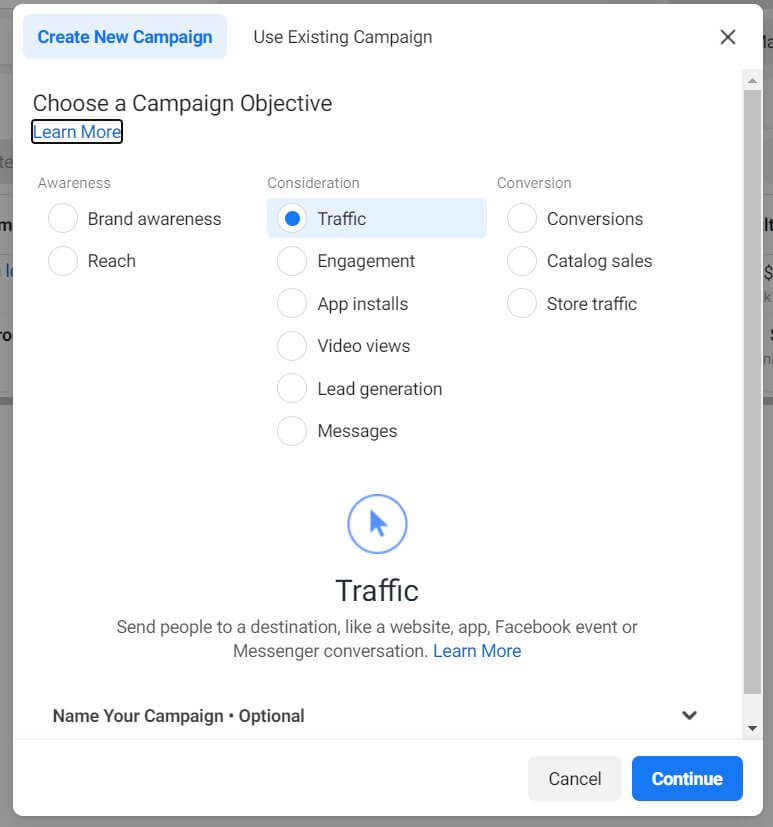Image resolution: width=773 pixels, height=827 pixels.
Task: Select the Lead generation objective
Action: click(x=292, y=388)
